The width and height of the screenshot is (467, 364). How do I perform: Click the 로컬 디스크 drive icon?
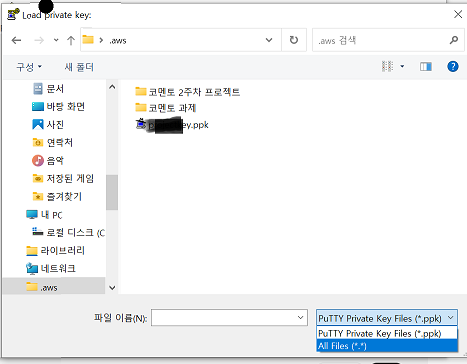38,231
